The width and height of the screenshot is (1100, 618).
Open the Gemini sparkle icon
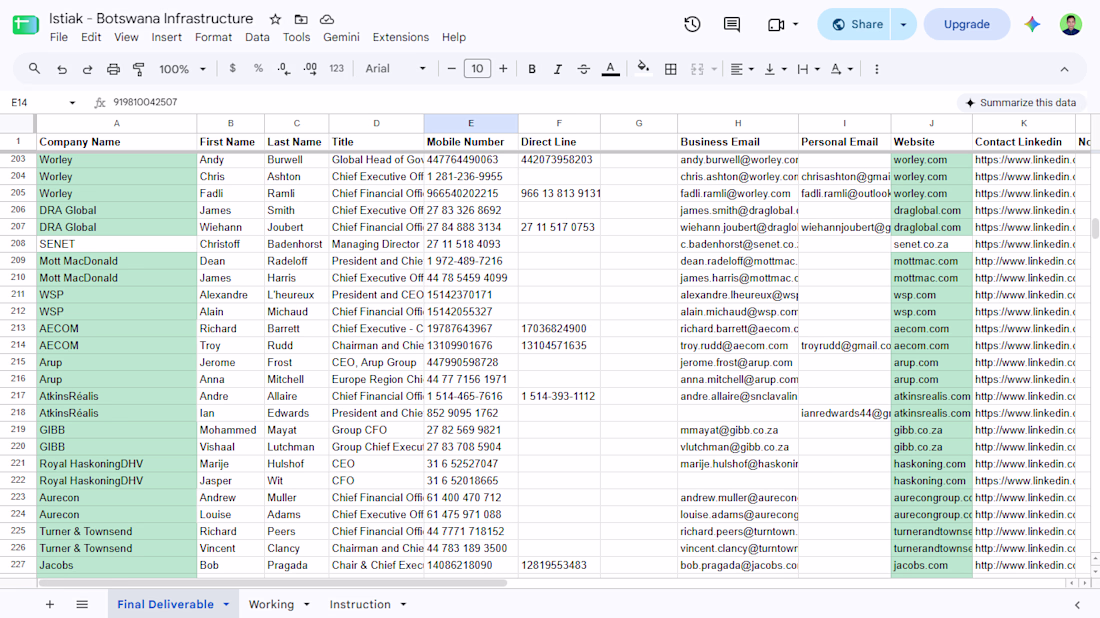tap(1032, 25)
